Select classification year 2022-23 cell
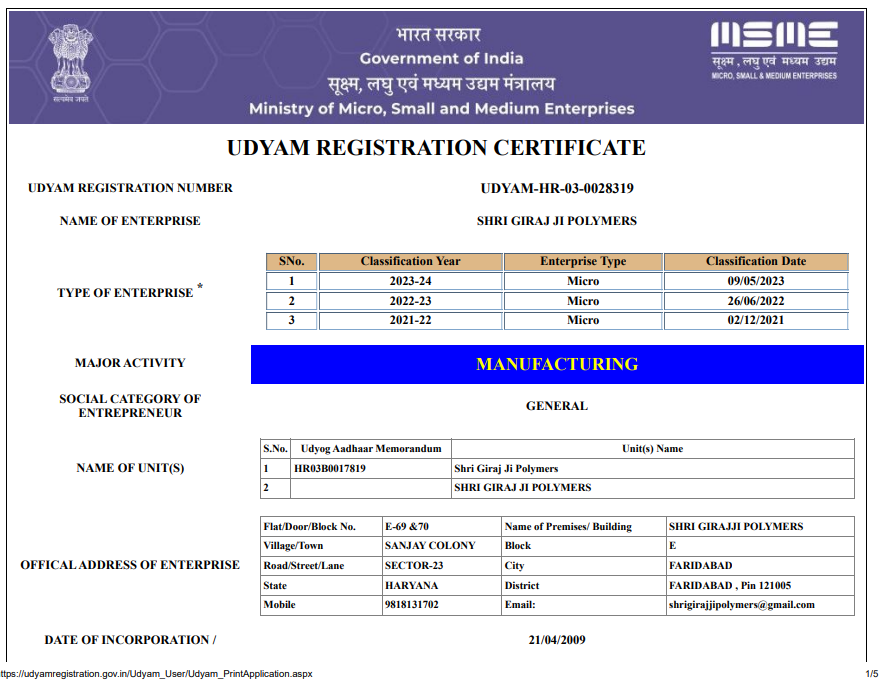Viewport: 881px width, 682px height. (410, 301)
